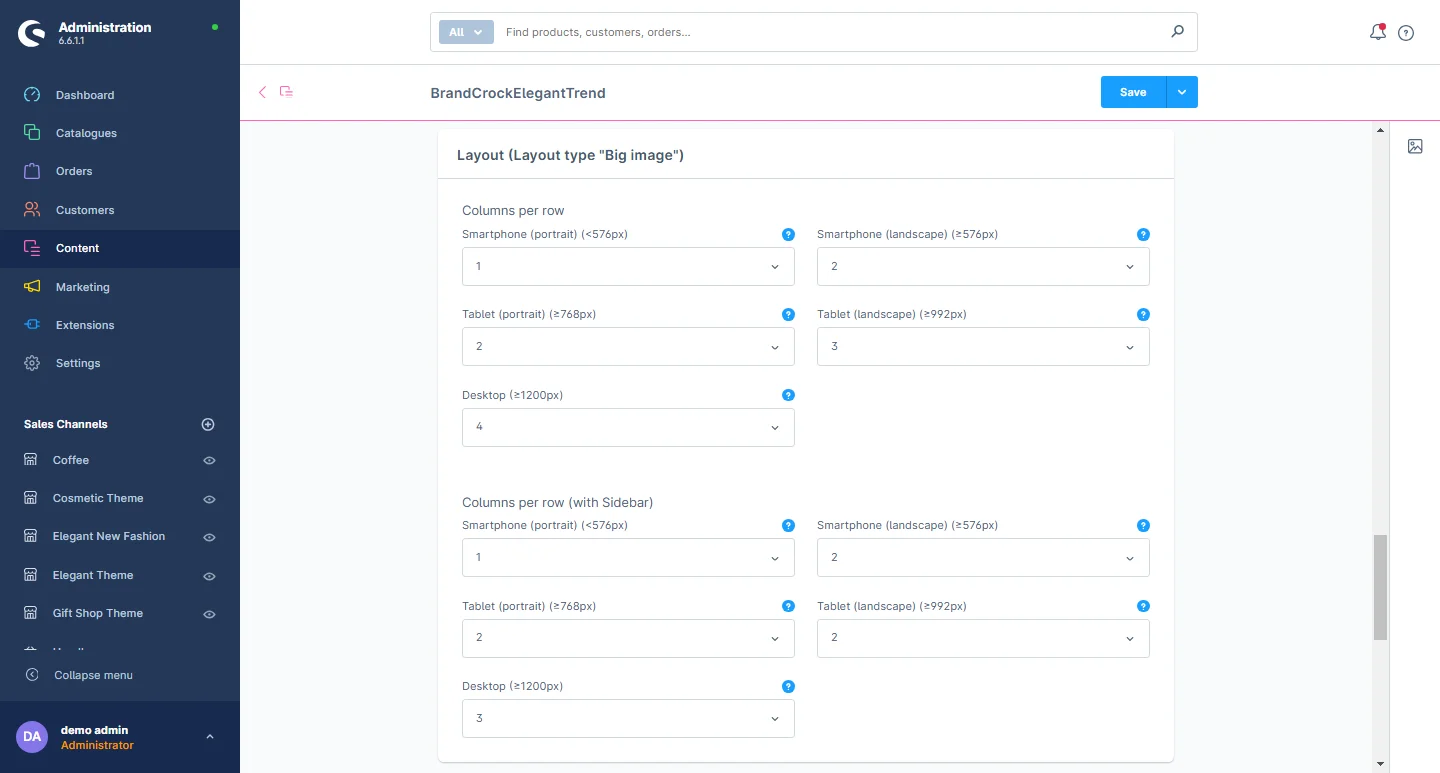Viewport: 1440px width, 773px height.
Task: Collapse the sidebar menu
Action: pos(92,675)
